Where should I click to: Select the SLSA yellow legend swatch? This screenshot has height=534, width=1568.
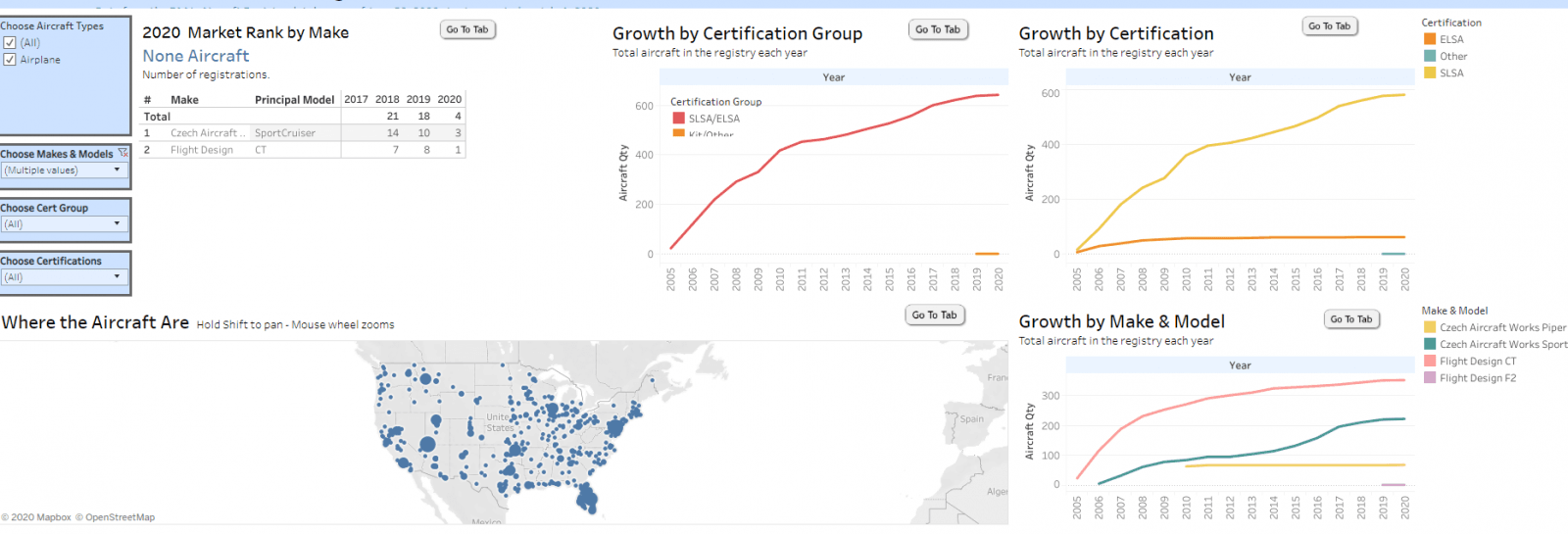pyautogui.click(x=1430, y=73)
